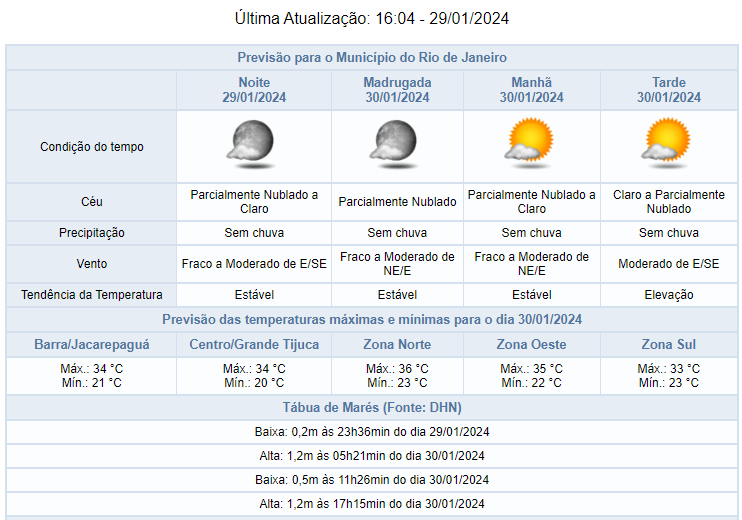
Task: Click the 'Precipitação' row label
Action: point(92,233)
